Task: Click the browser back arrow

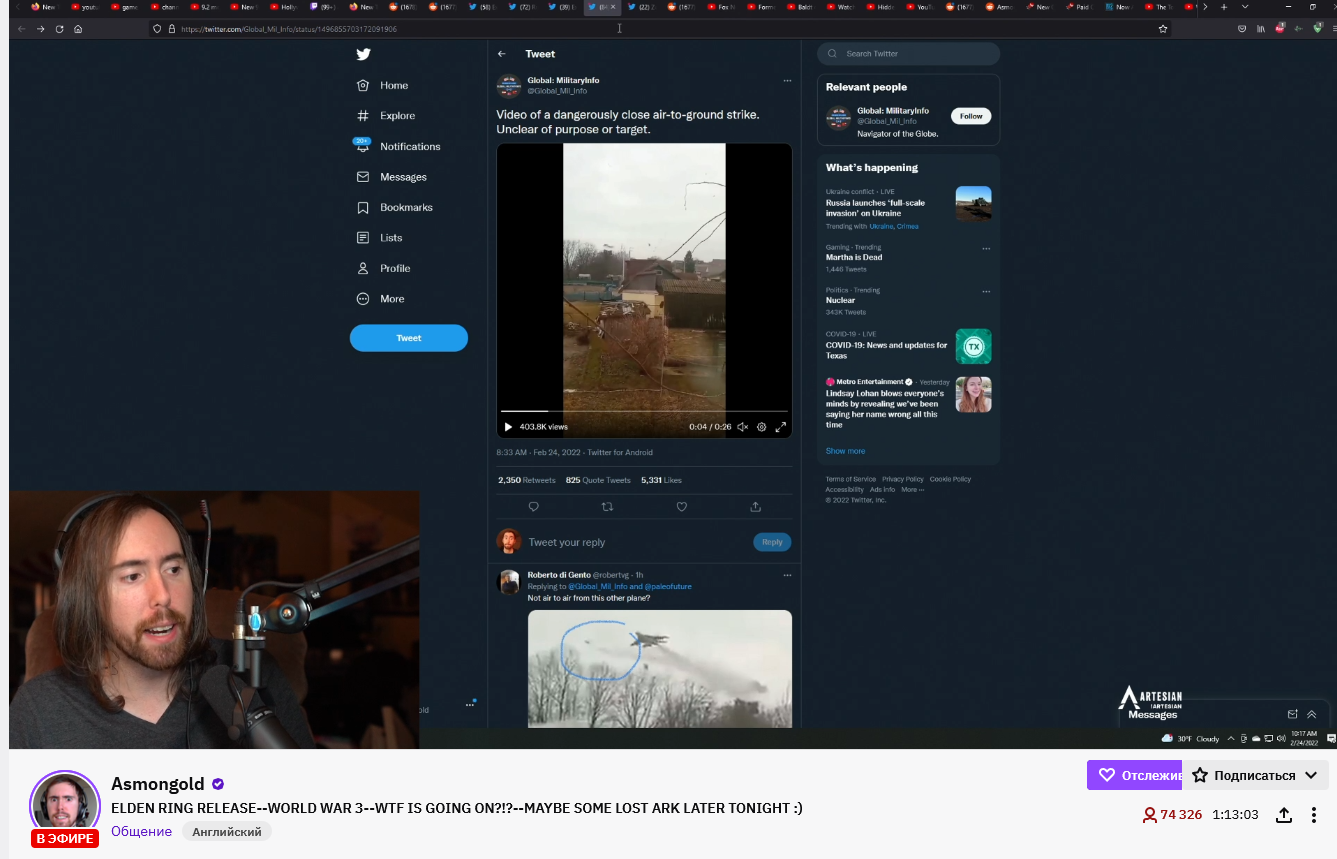Action: click(22, 29)
